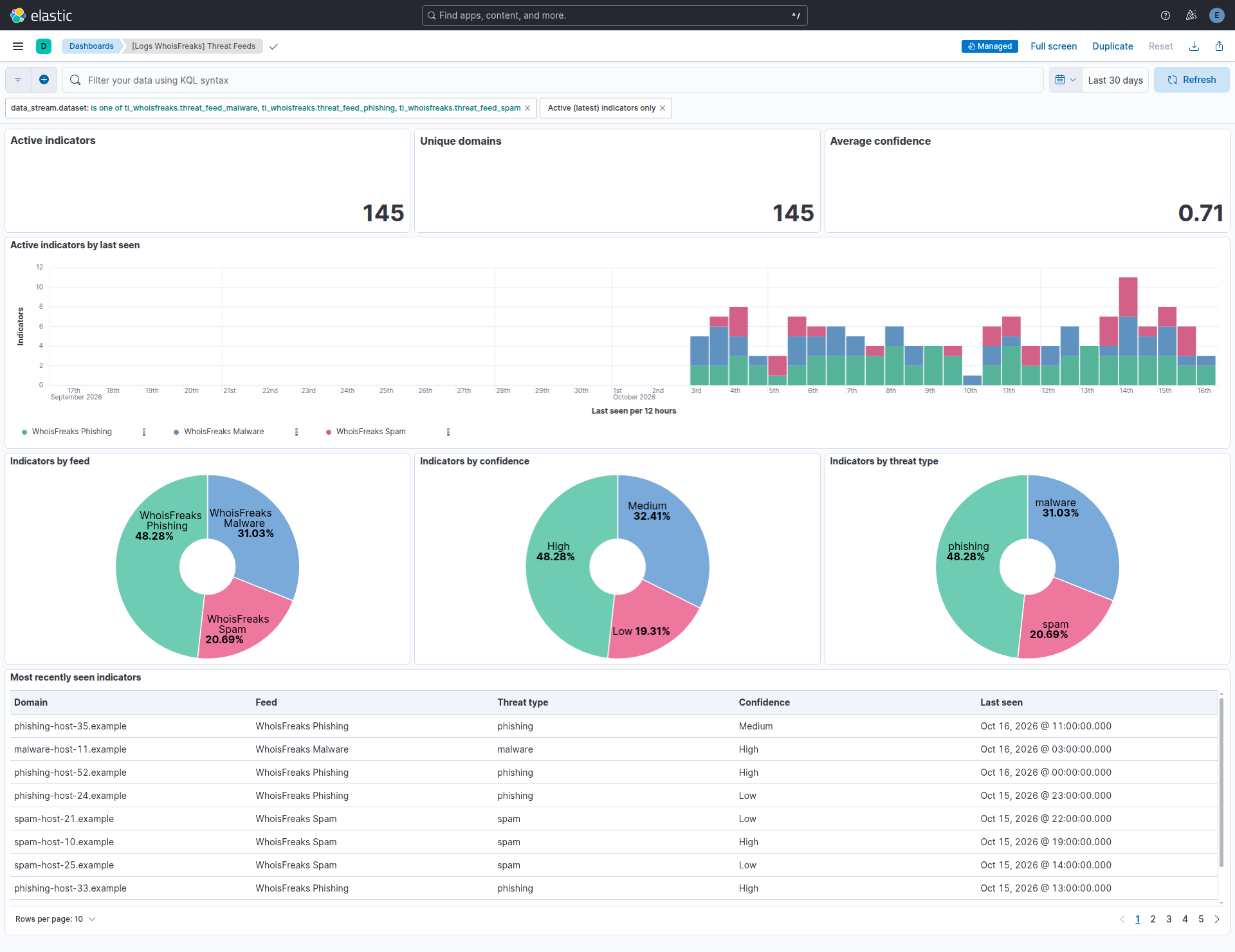Open the Dashboards breadcrumb
The image size is (1235, 952).
[91, 46]
